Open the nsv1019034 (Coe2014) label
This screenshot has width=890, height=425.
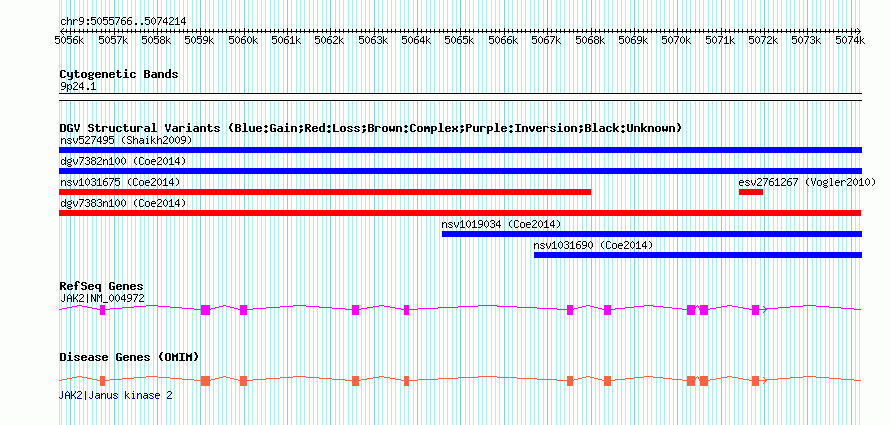click(x=501, y=224)
